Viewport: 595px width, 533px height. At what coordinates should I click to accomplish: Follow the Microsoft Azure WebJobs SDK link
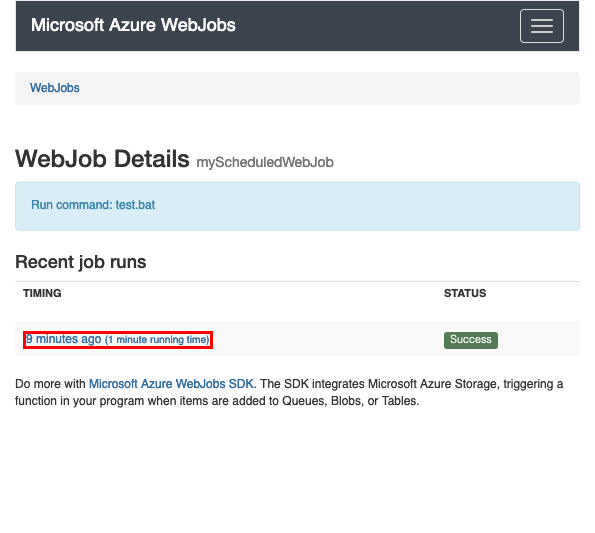(x=173, y=384)
